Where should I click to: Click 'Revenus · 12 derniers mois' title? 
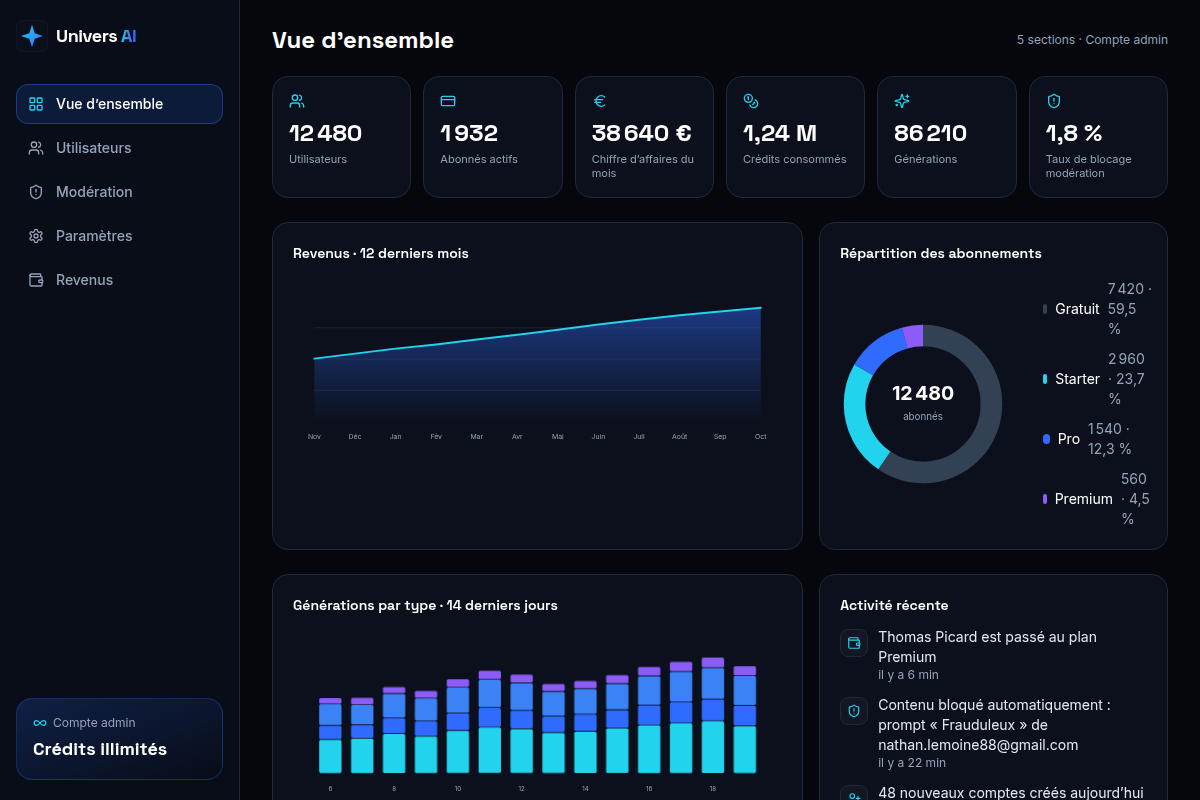pyautogui.click(x=381, y=253)
